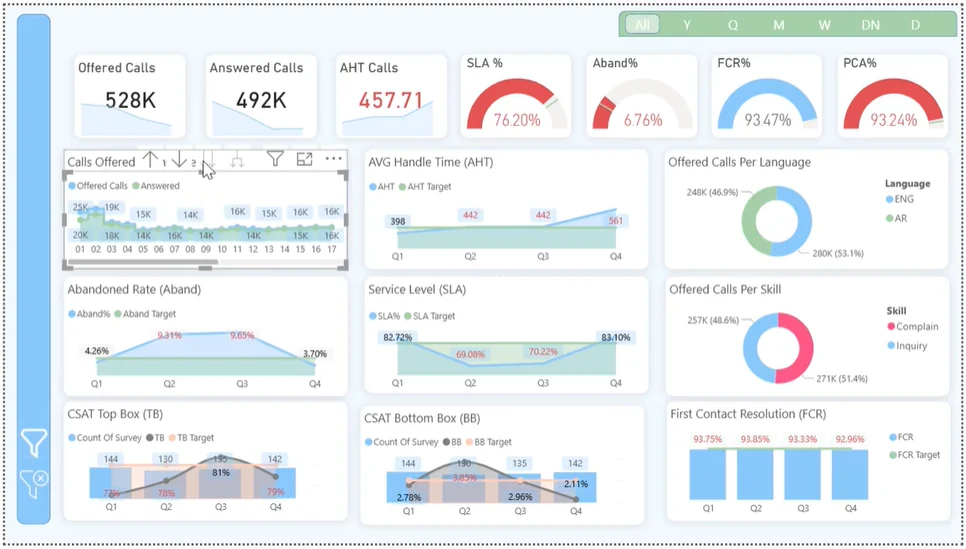The image size is (966, 549).
Task: Click Q1 bar in First Contact Resolution chart
Action: click(x=708, y=474)
